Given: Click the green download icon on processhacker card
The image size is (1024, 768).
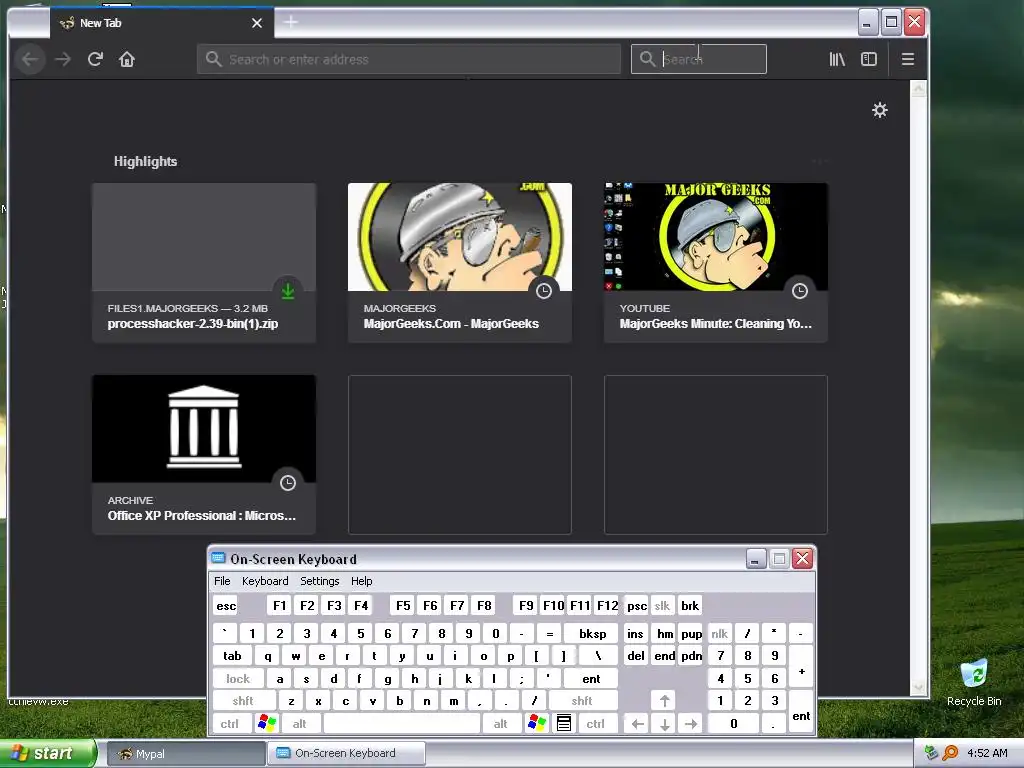Looking at the screenshot, I should click(287, 291).
